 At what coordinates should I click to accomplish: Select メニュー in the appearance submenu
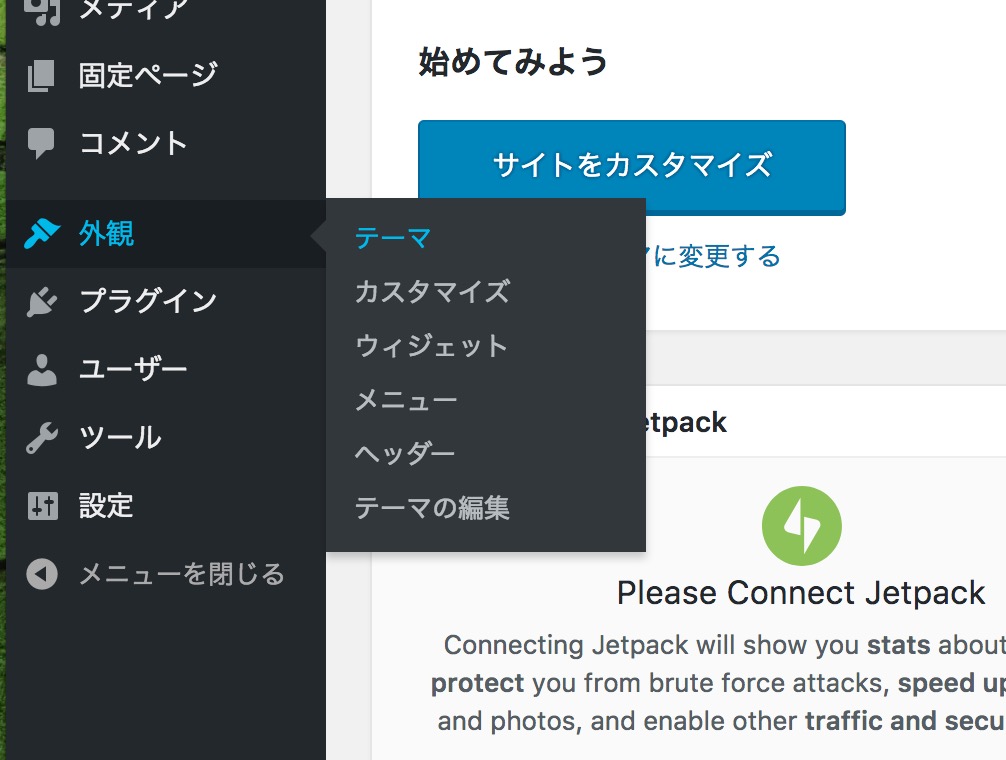click(x=406, y=400)
